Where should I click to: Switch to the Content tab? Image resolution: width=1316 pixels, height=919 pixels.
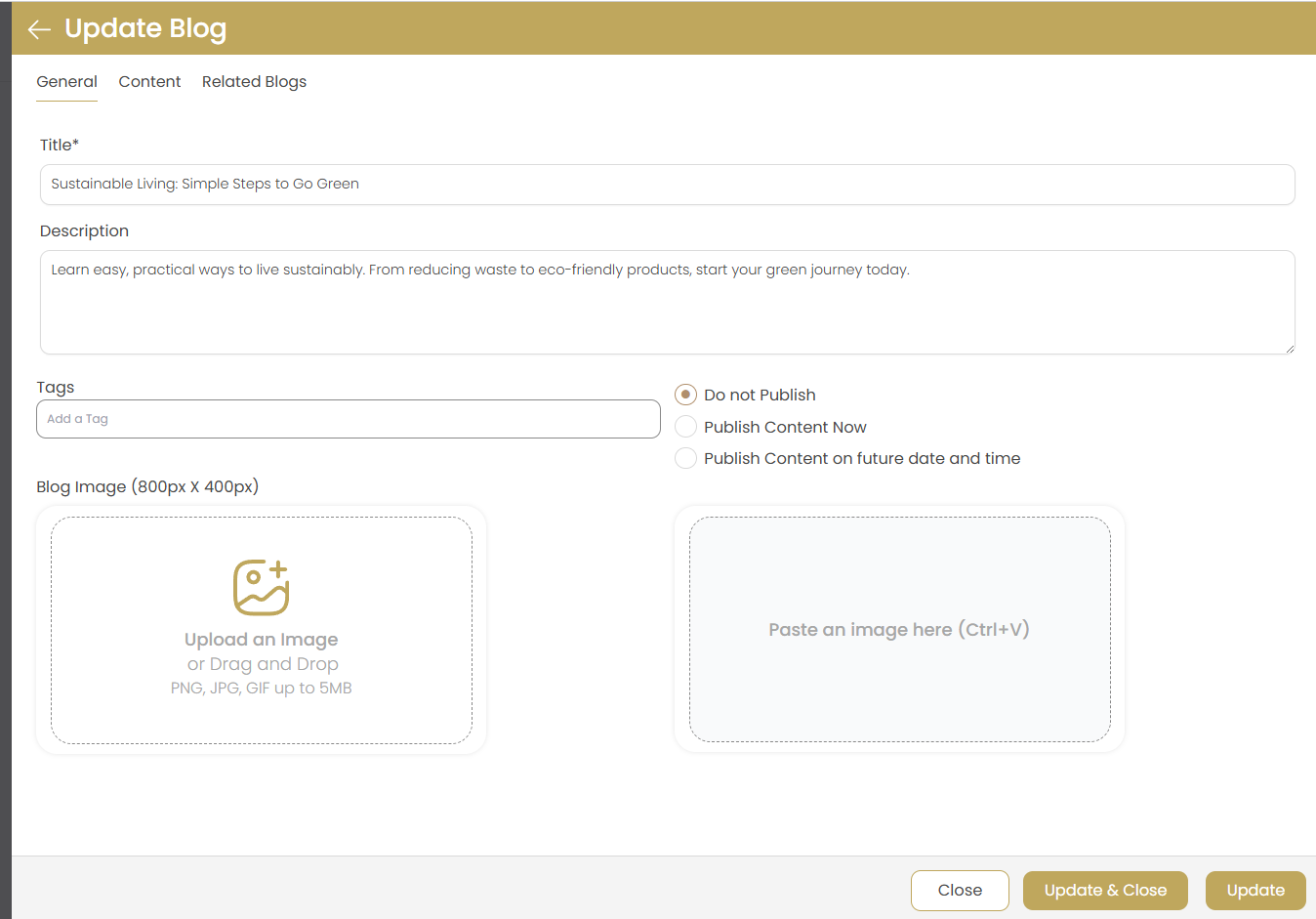149,82
